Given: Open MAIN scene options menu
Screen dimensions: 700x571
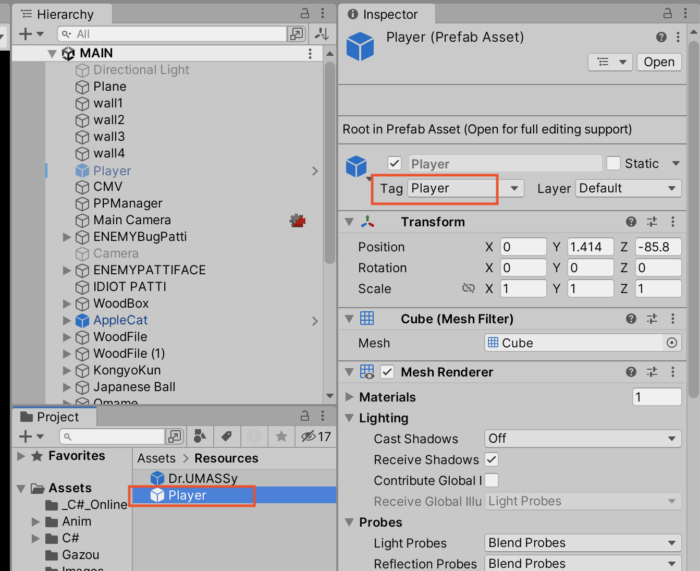Looking at the screenshot, I should click(310, 54).
